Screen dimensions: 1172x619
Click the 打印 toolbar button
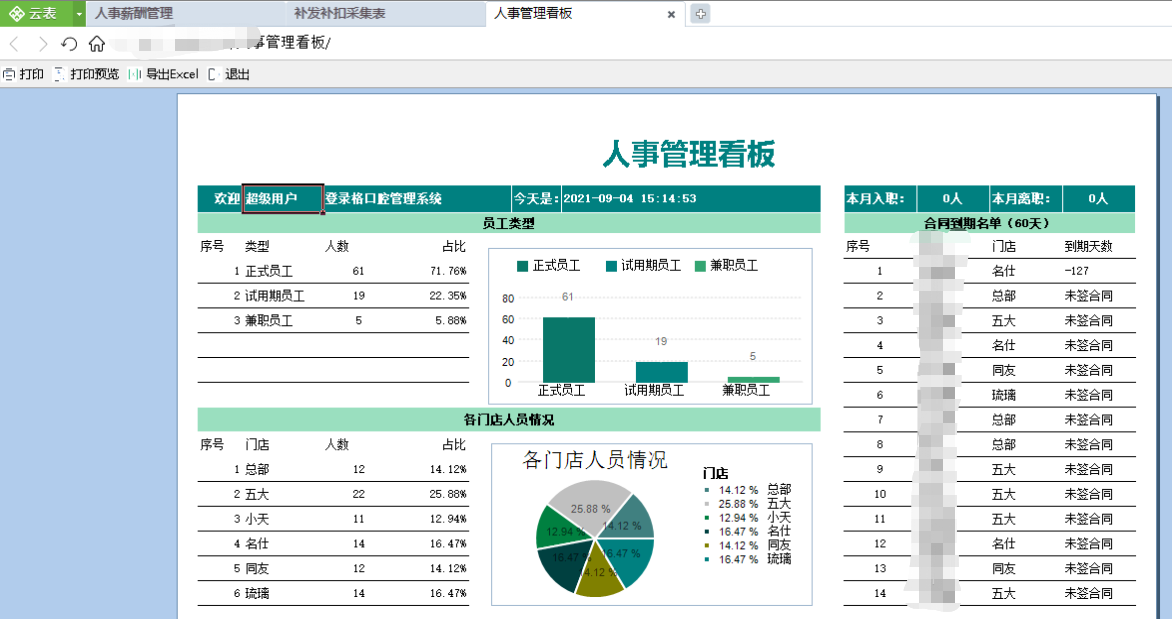tap(23, 74)
